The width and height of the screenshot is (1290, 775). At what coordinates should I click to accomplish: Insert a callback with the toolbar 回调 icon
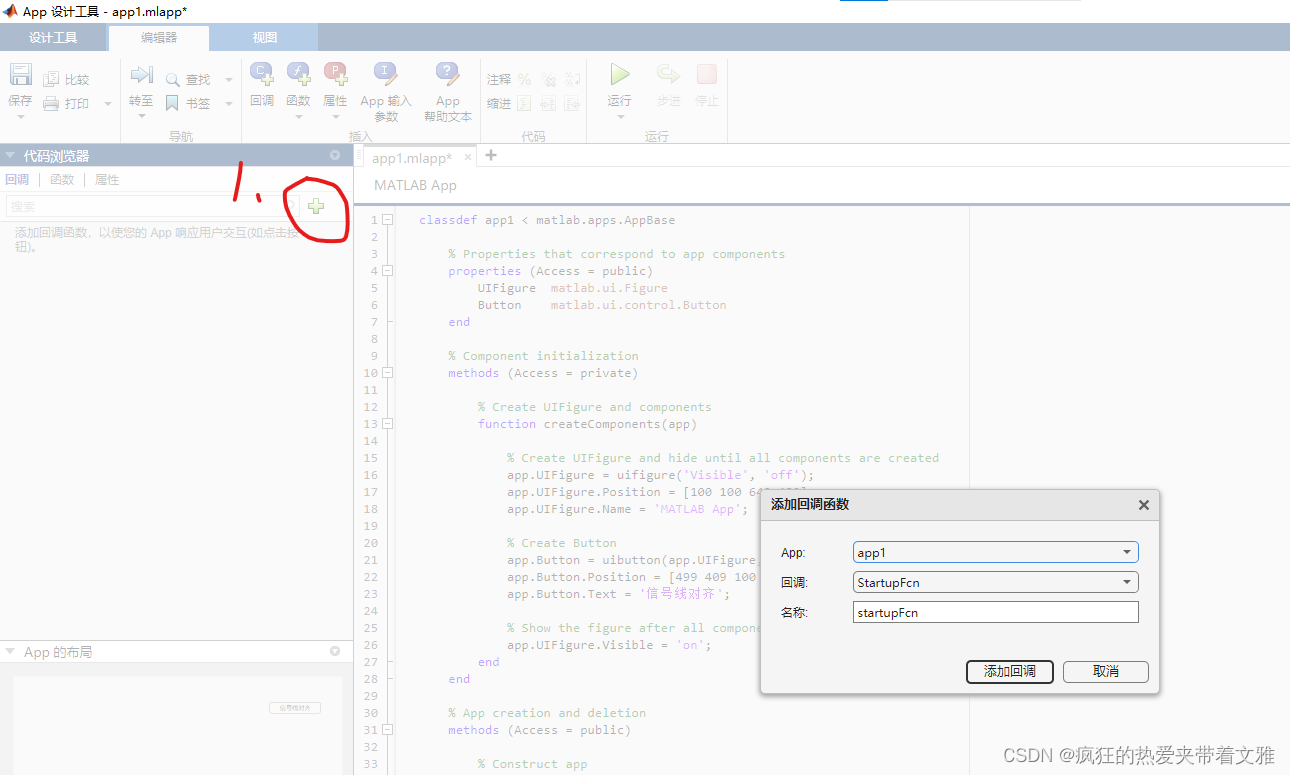[x=261, y=74]
